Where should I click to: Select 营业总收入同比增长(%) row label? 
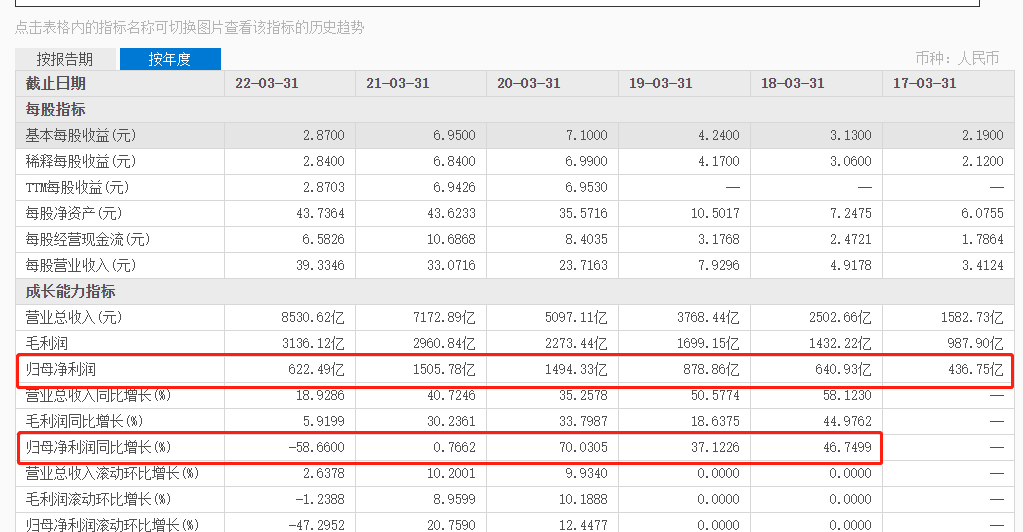pyautogui.click(x=98, y=396)
